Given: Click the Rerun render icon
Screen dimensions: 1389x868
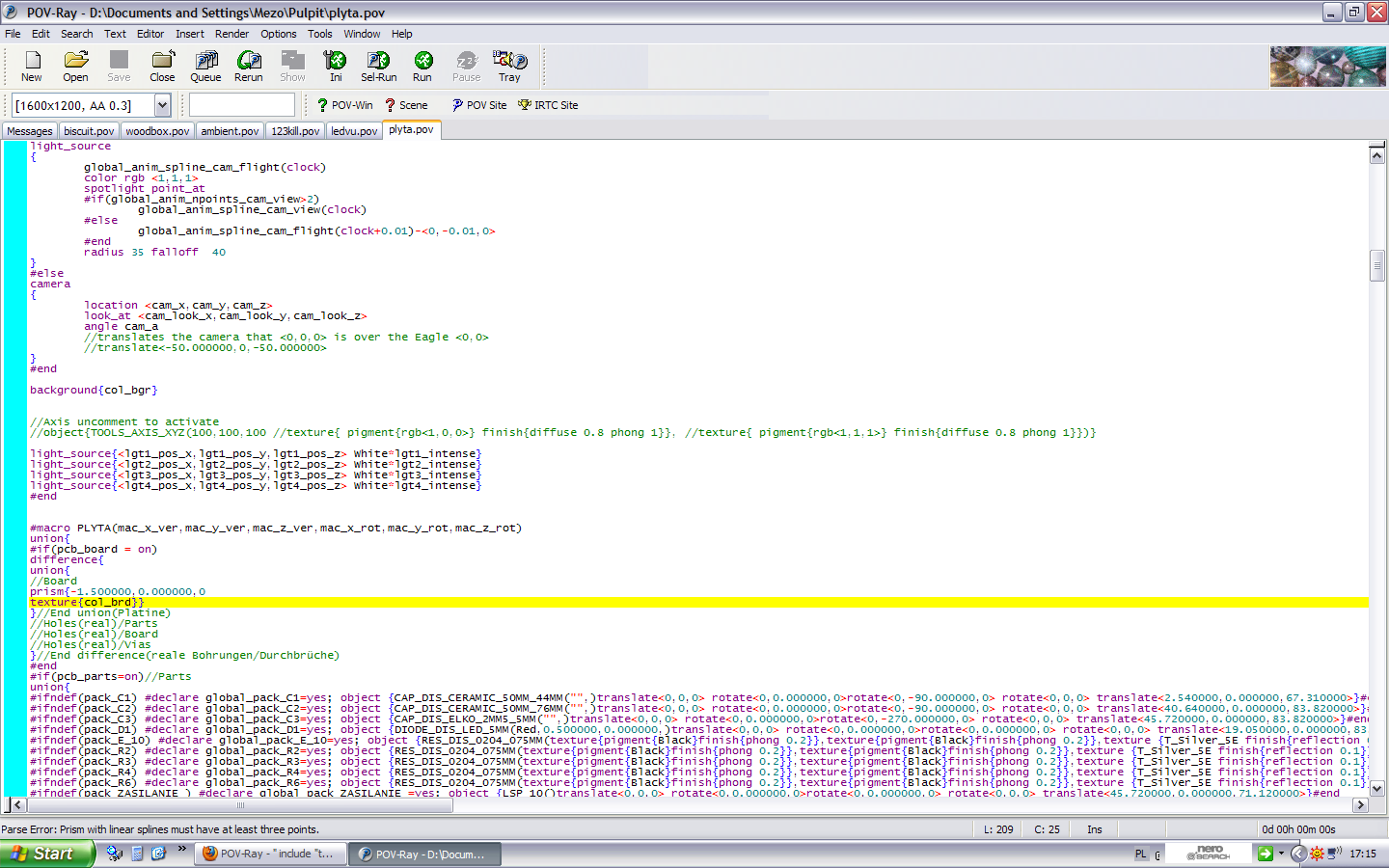Looking at the screenshot, I should click(249, 66).
